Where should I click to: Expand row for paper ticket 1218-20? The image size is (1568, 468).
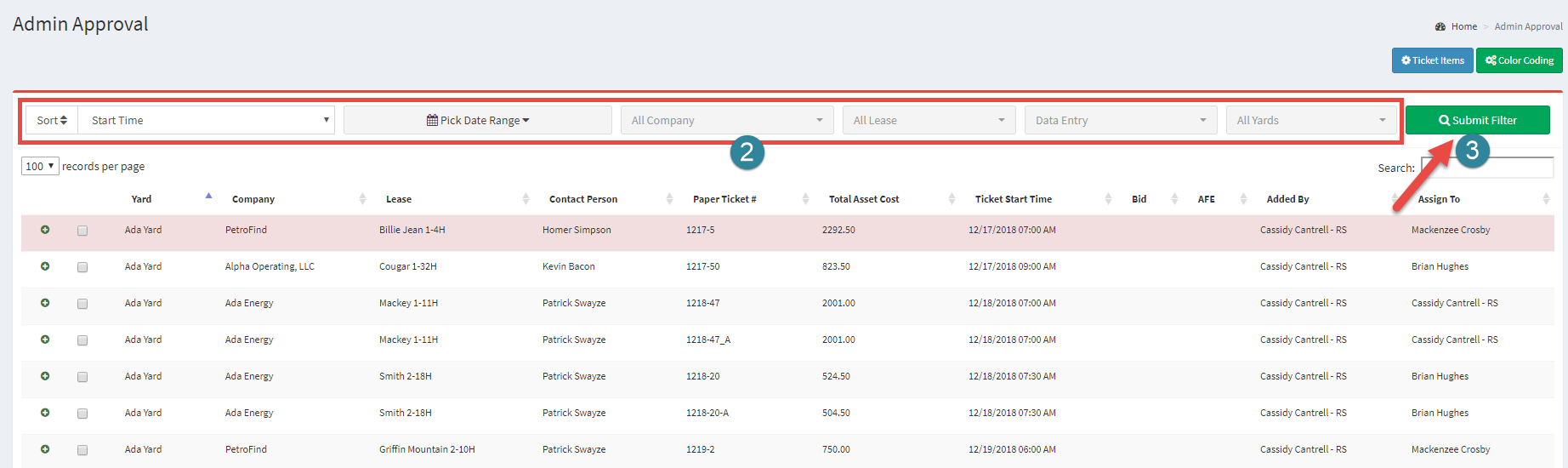45,376
